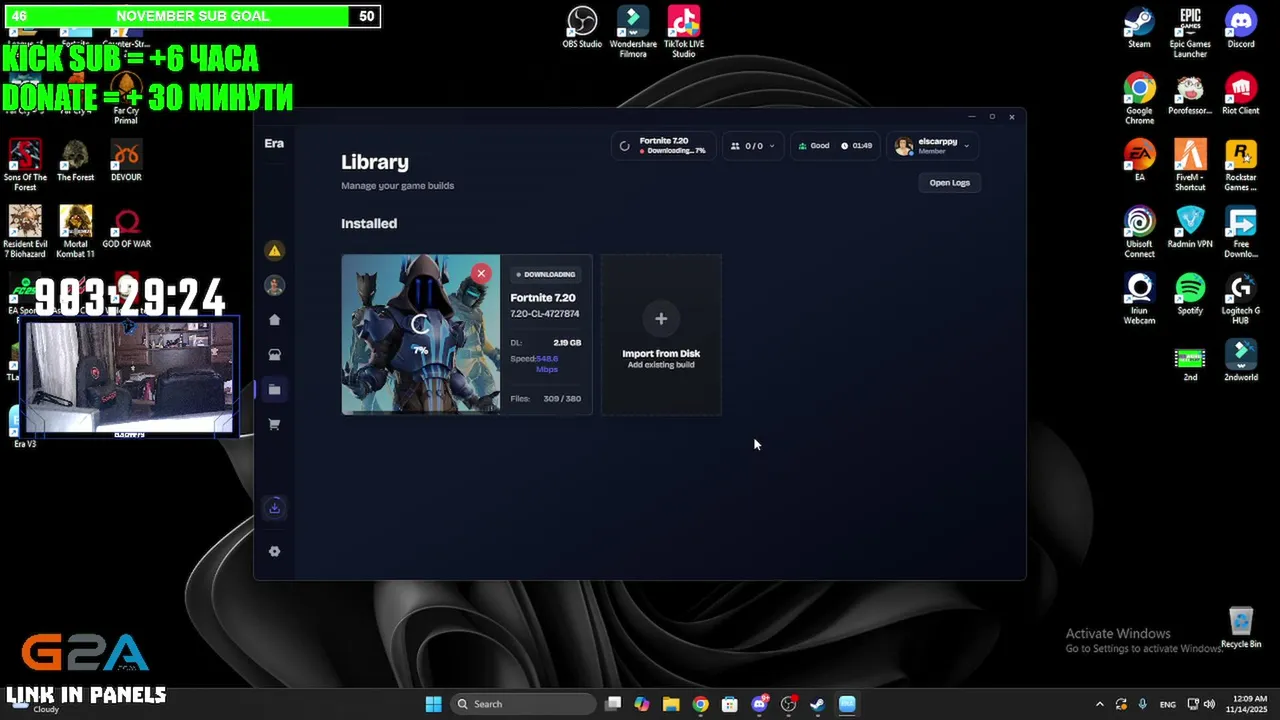
Task: Cancel the Fortnite 7.20 download with red X
Action: [481, 273]
